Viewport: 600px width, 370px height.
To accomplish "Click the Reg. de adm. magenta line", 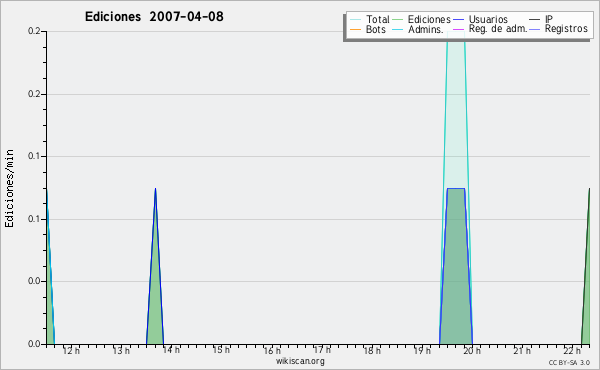I will pos(458,29).
